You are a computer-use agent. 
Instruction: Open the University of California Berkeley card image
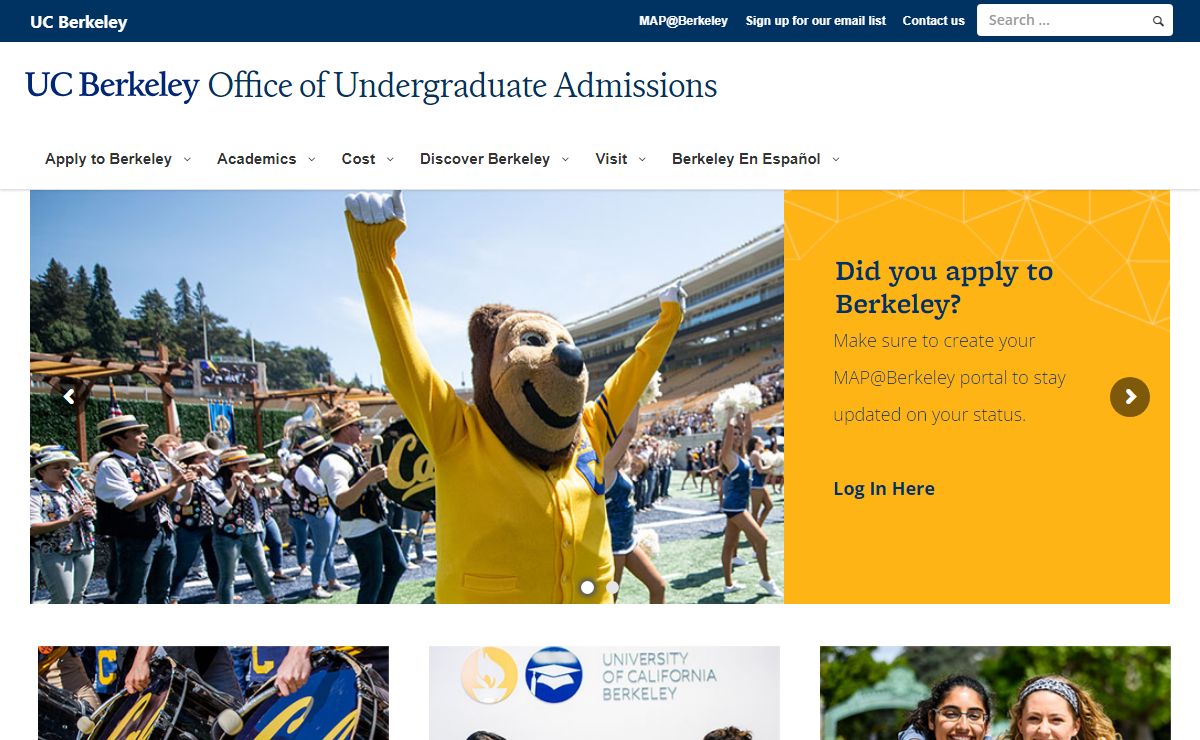coord(604,693)
